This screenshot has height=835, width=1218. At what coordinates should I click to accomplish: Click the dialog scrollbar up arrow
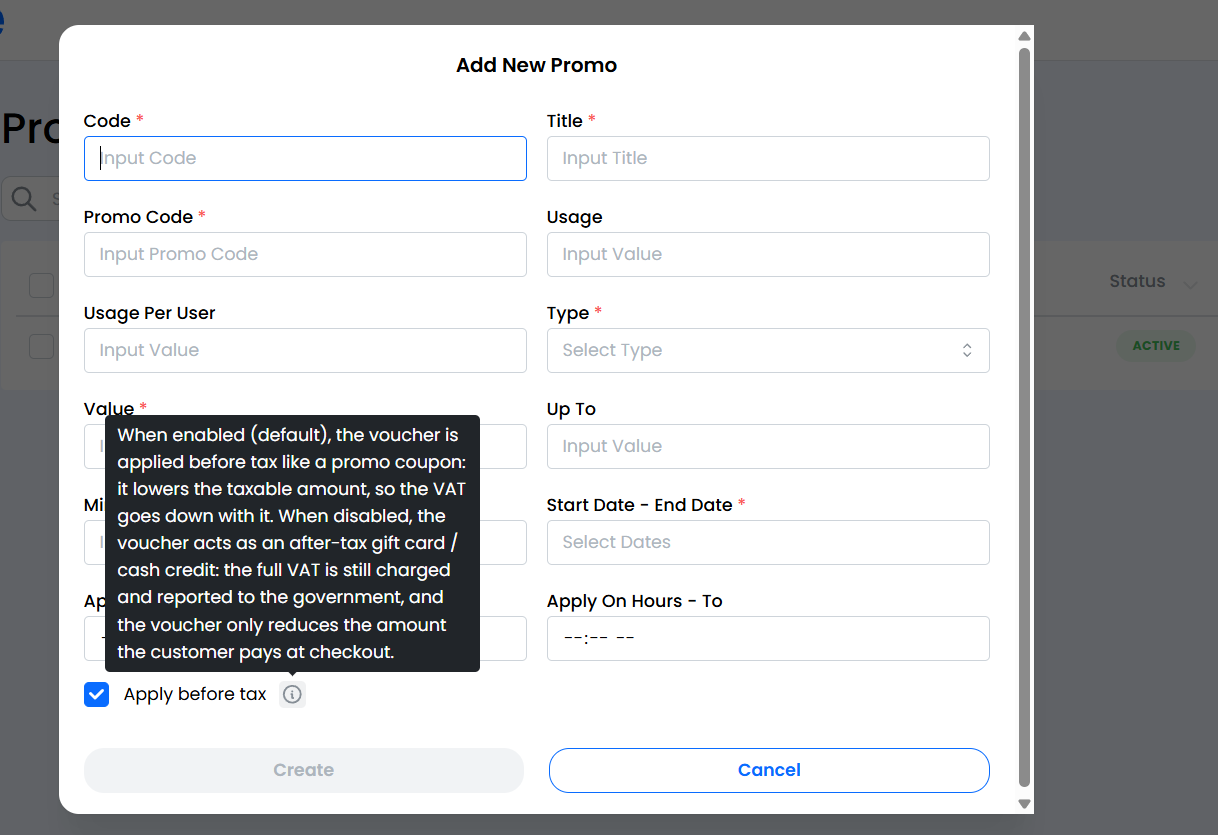[1024, 37]
